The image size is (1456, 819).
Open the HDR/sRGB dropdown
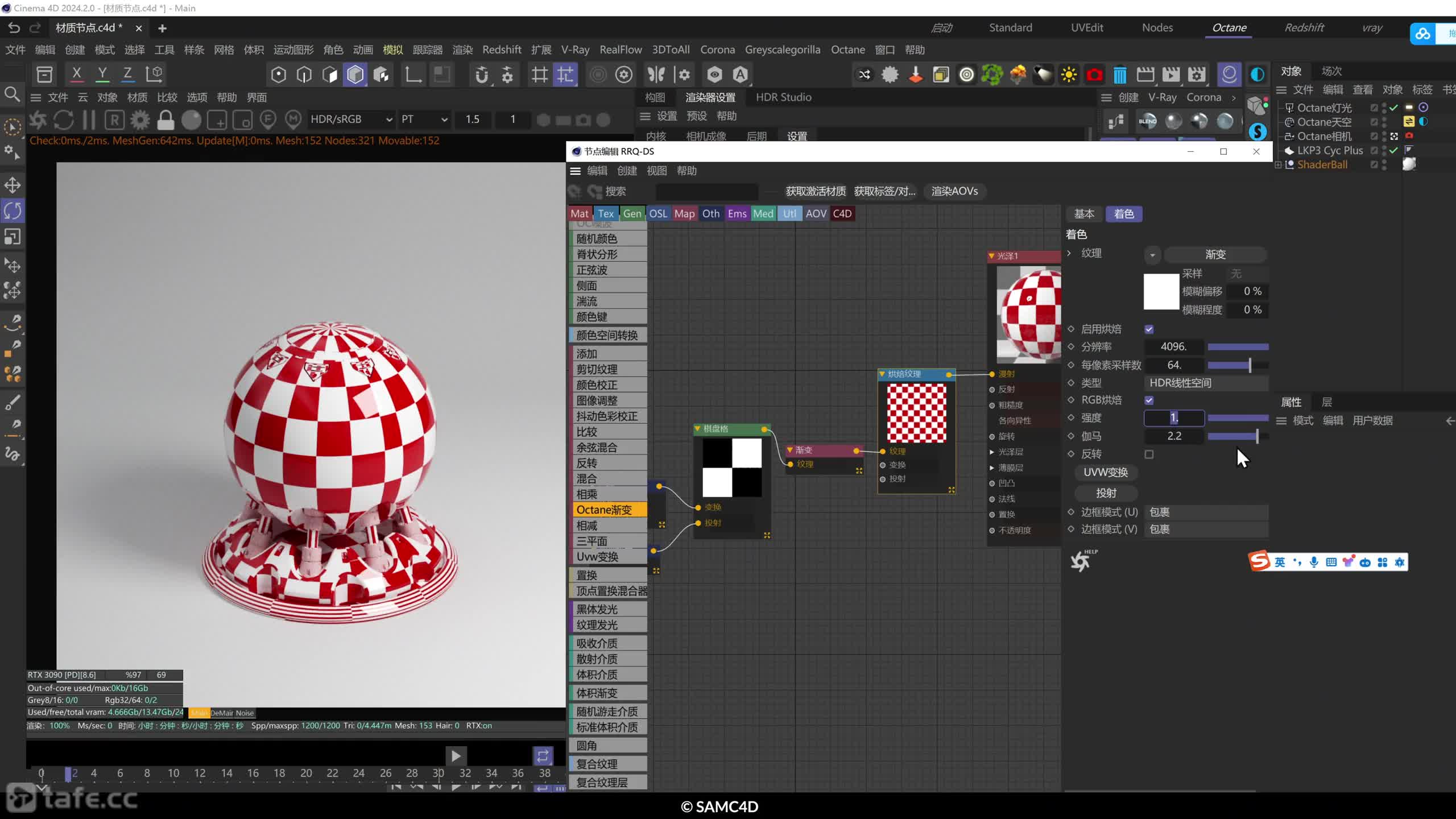351,119
